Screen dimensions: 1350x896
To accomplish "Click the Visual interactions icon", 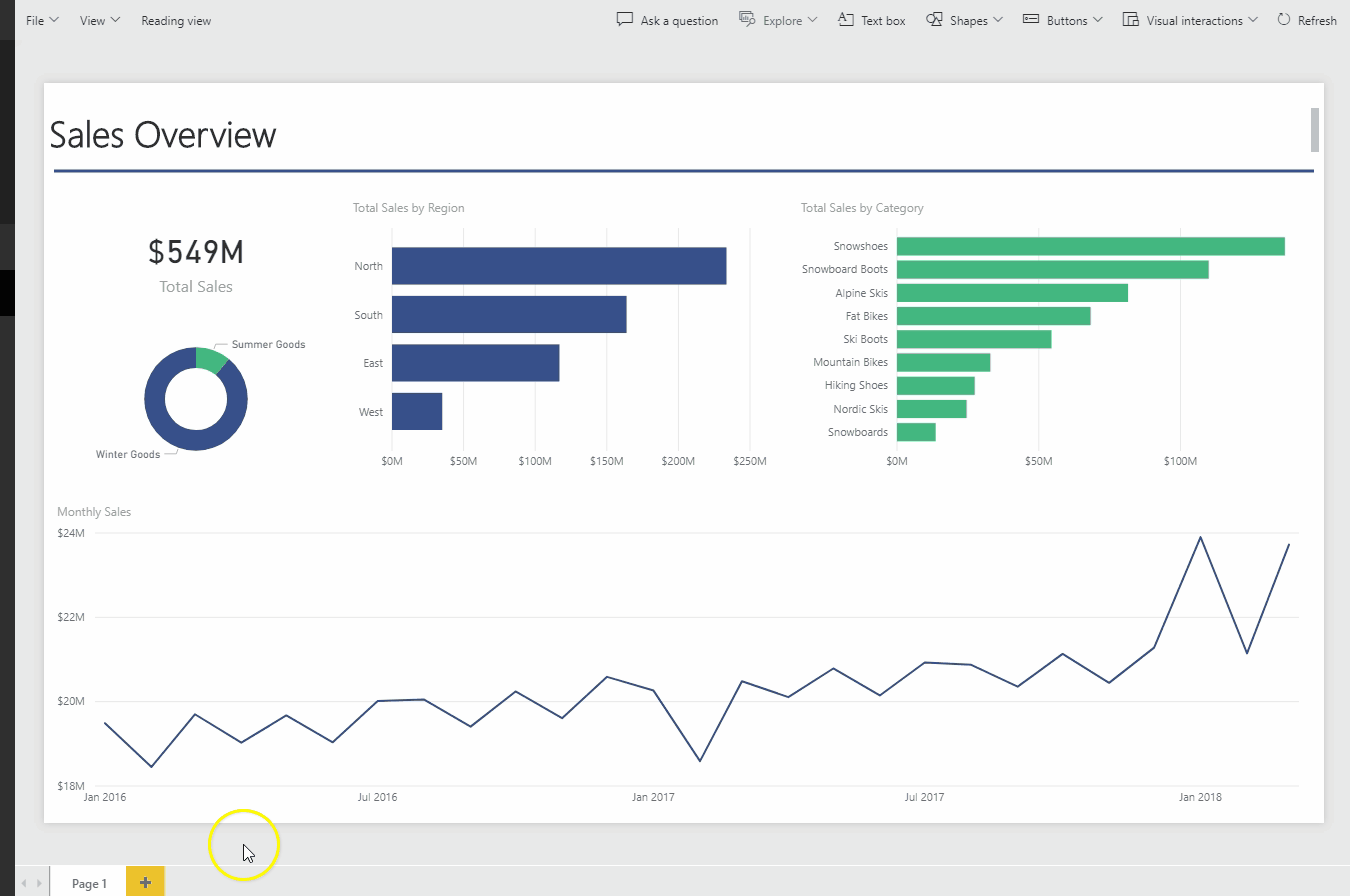I will click(1131, 19).
